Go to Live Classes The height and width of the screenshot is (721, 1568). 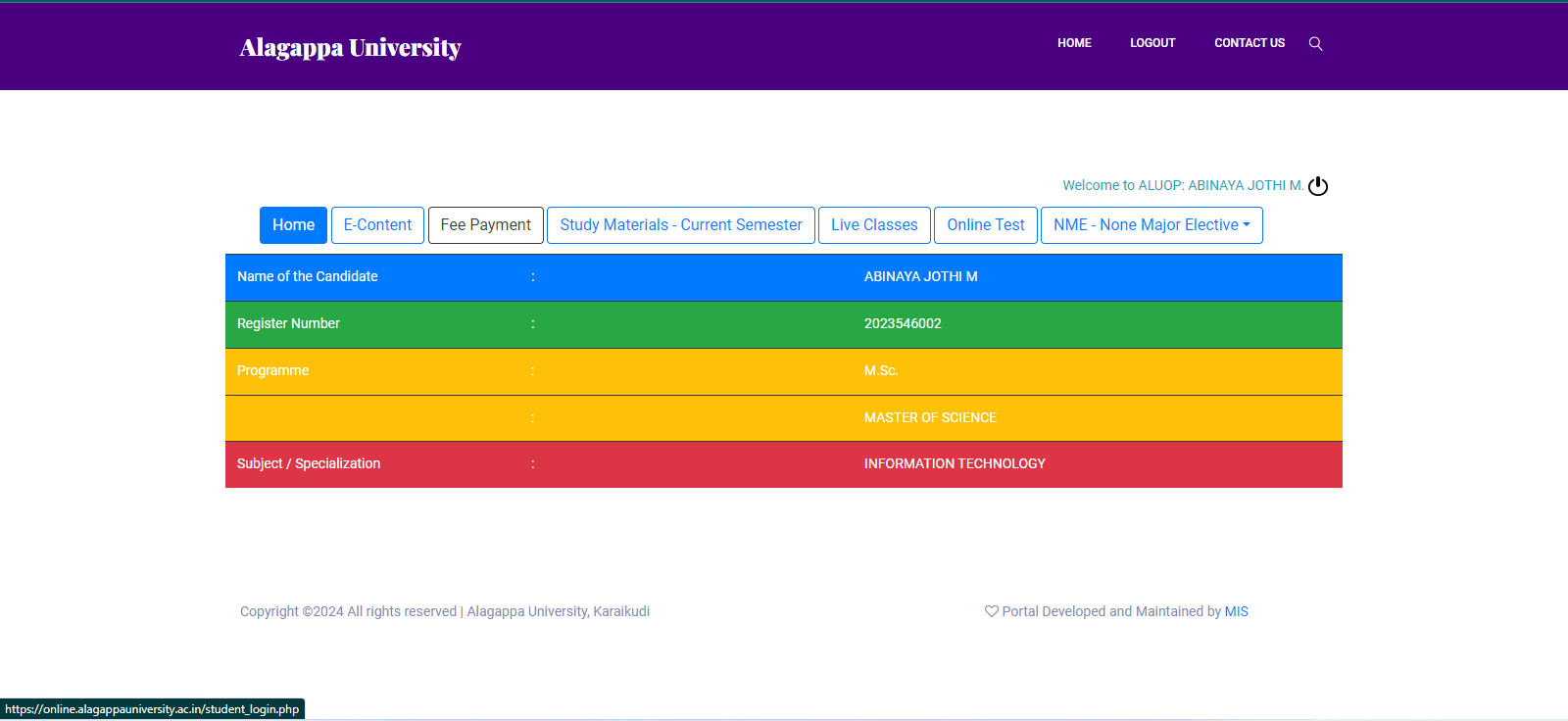tap(874, 225)
